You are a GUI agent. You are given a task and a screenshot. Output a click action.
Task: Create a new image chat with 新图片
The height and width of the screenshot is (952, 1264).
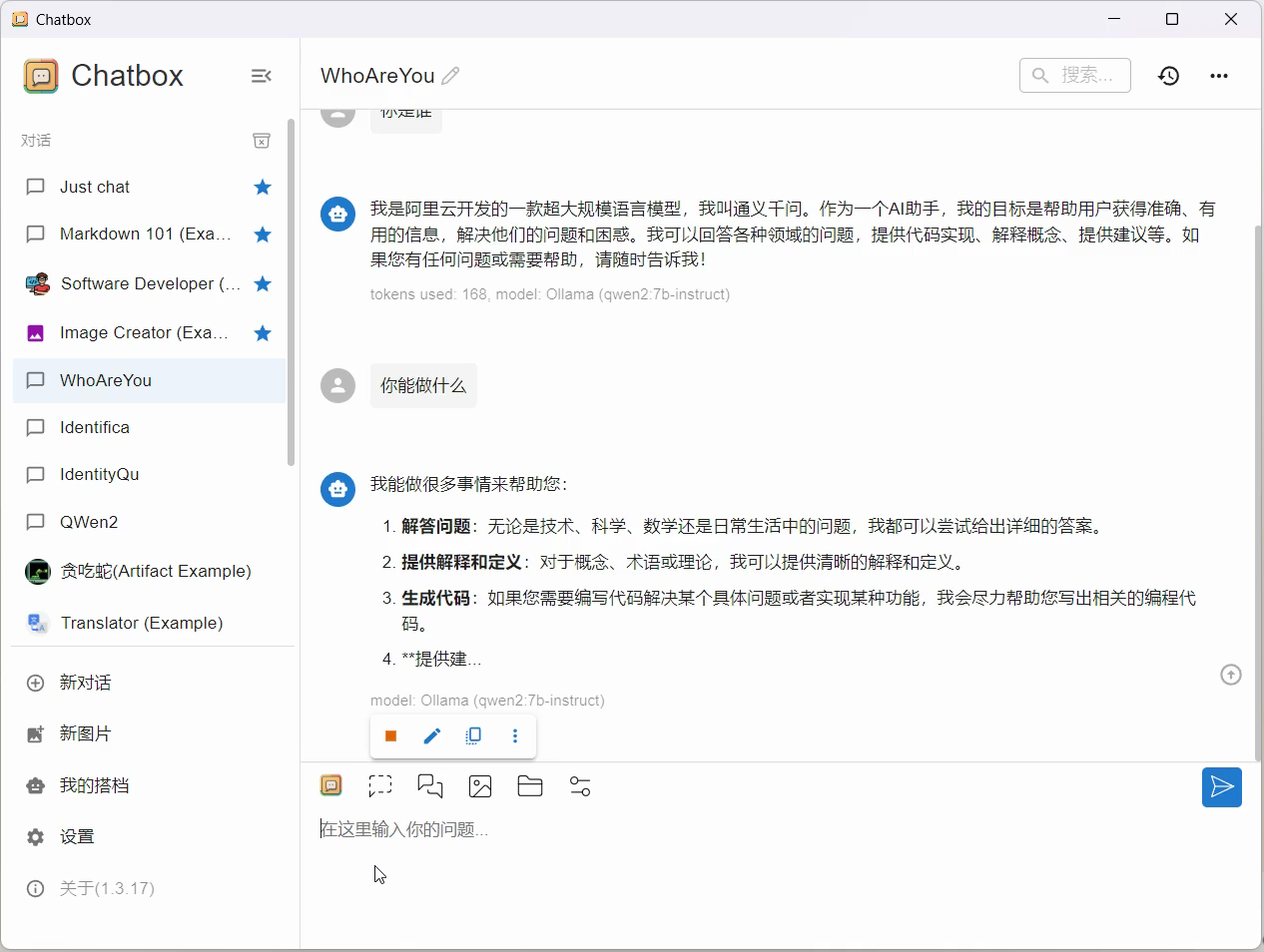point(149,733)
